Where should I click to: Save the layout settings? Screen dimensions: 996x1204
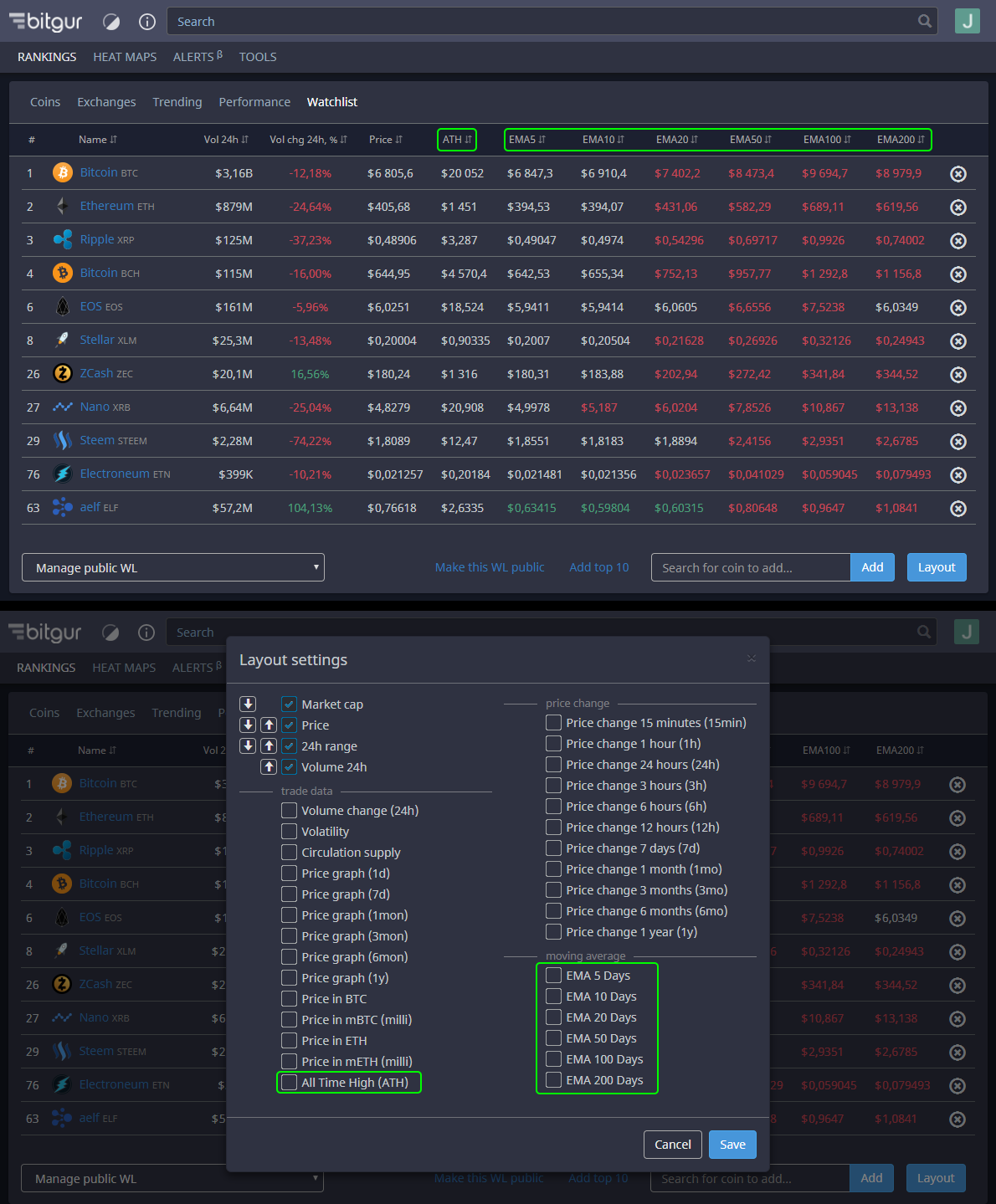coord(732,1145)
